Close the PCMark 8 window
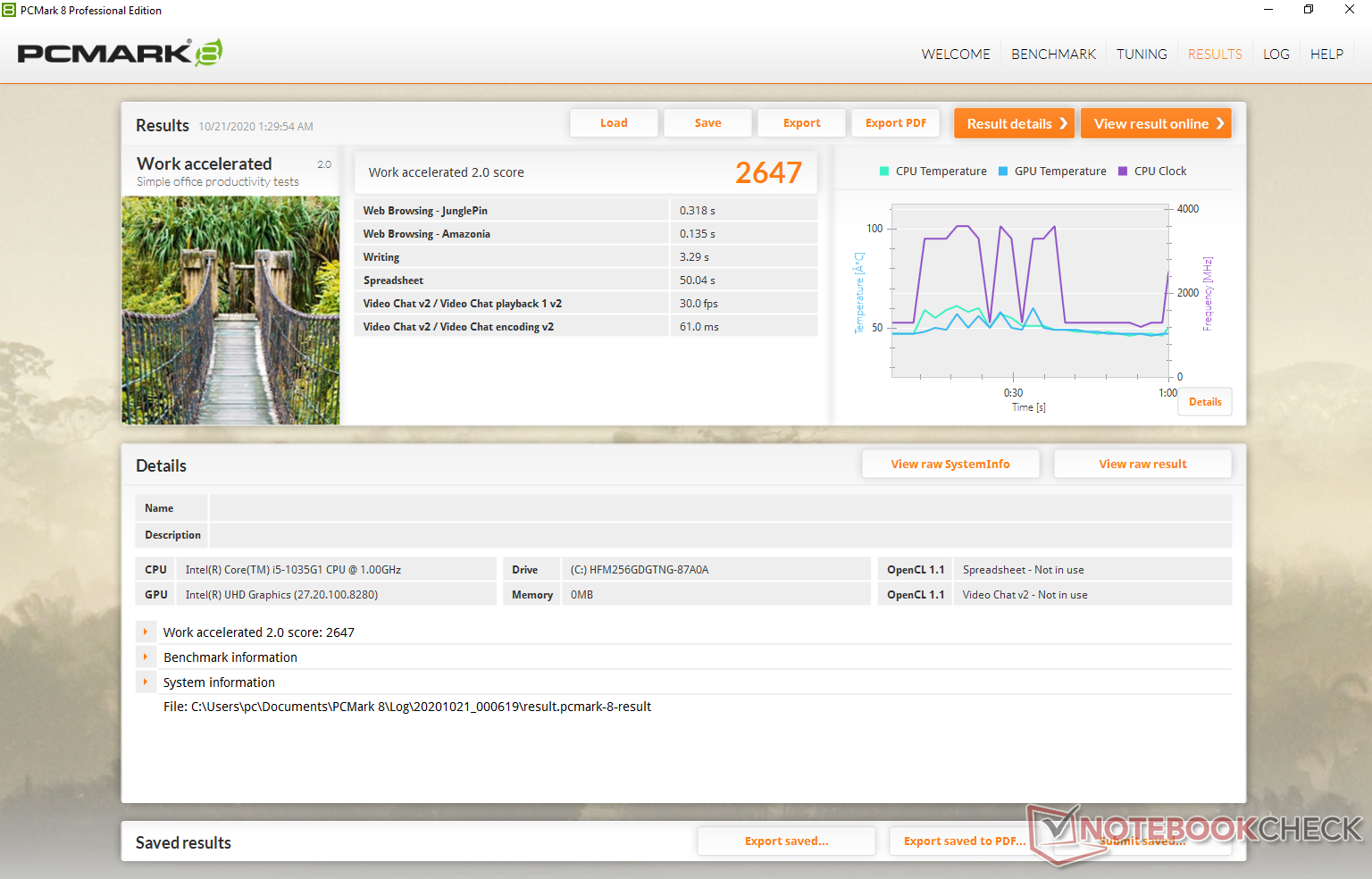The width and height of the screenshot is (1372, 879). [x=1350, y=10]
